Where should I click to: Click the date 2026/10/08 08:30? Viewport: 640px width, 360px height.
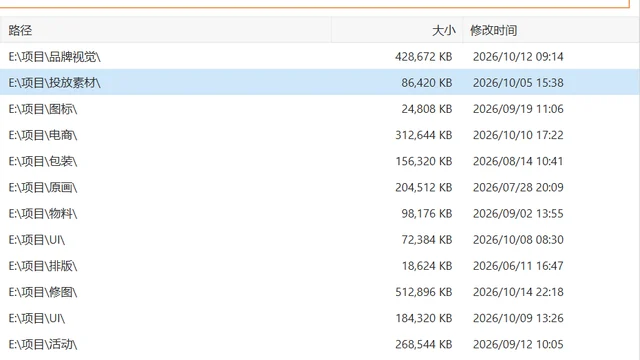click(x=518, y=240)
